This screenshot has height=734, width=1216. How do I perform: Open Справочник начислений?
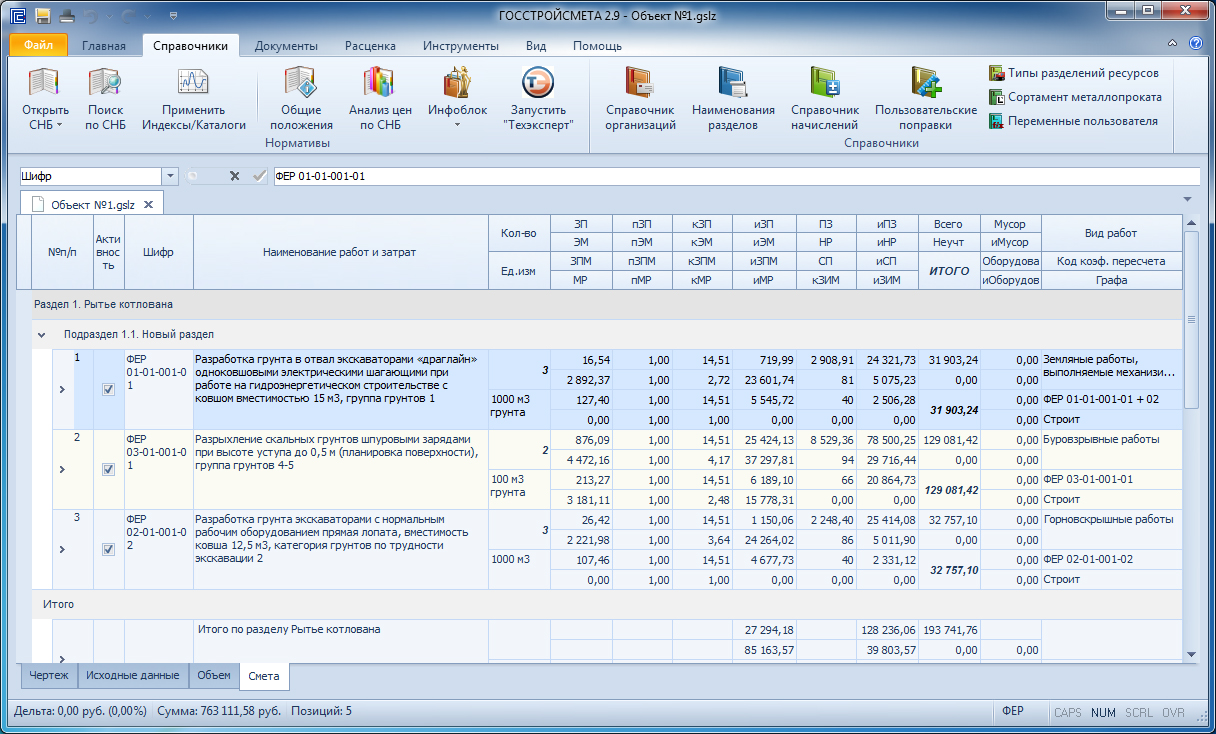pyautogui.click(x=825, y=98)
